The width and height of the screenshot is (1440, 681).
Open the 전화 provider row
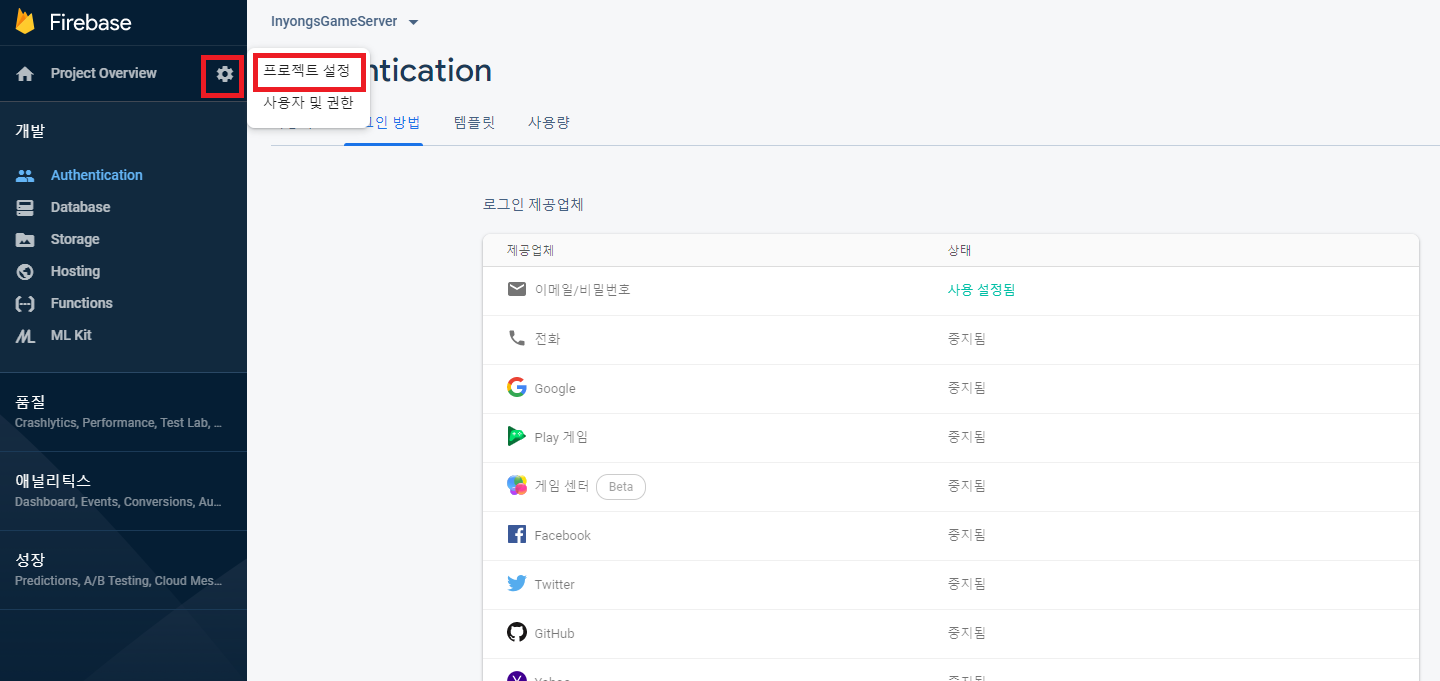[950, 339]
